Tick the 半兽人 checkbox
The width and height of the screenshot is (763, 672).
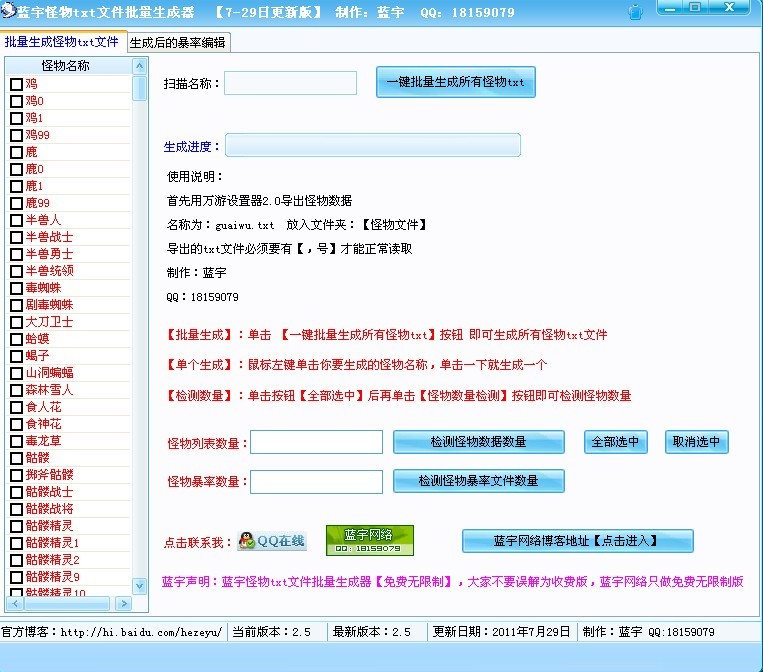[16, 221]
